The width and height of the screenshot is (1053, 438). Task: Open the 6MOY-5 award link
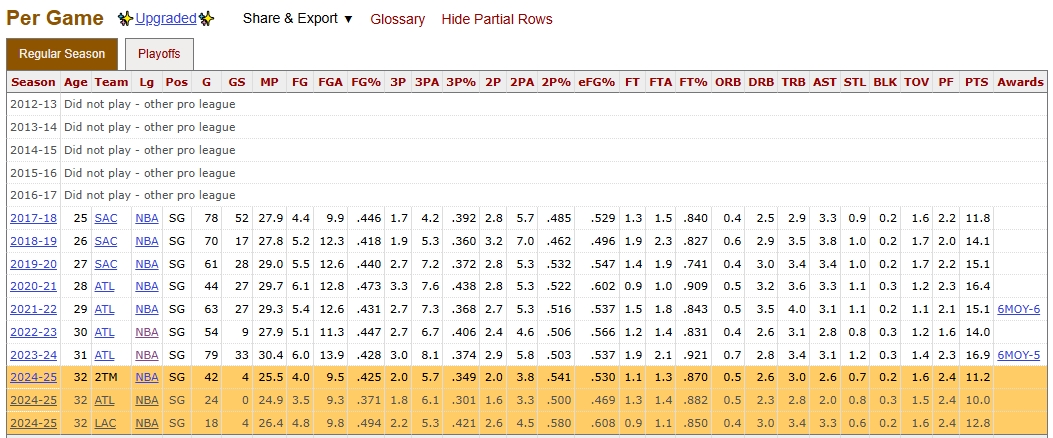point(1019,355)
